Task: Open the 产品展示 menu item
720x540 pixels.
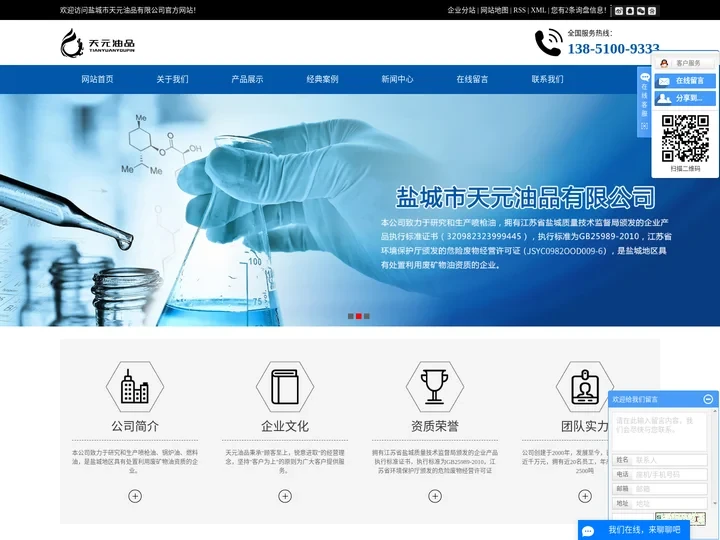Action: tap(247, 79)
